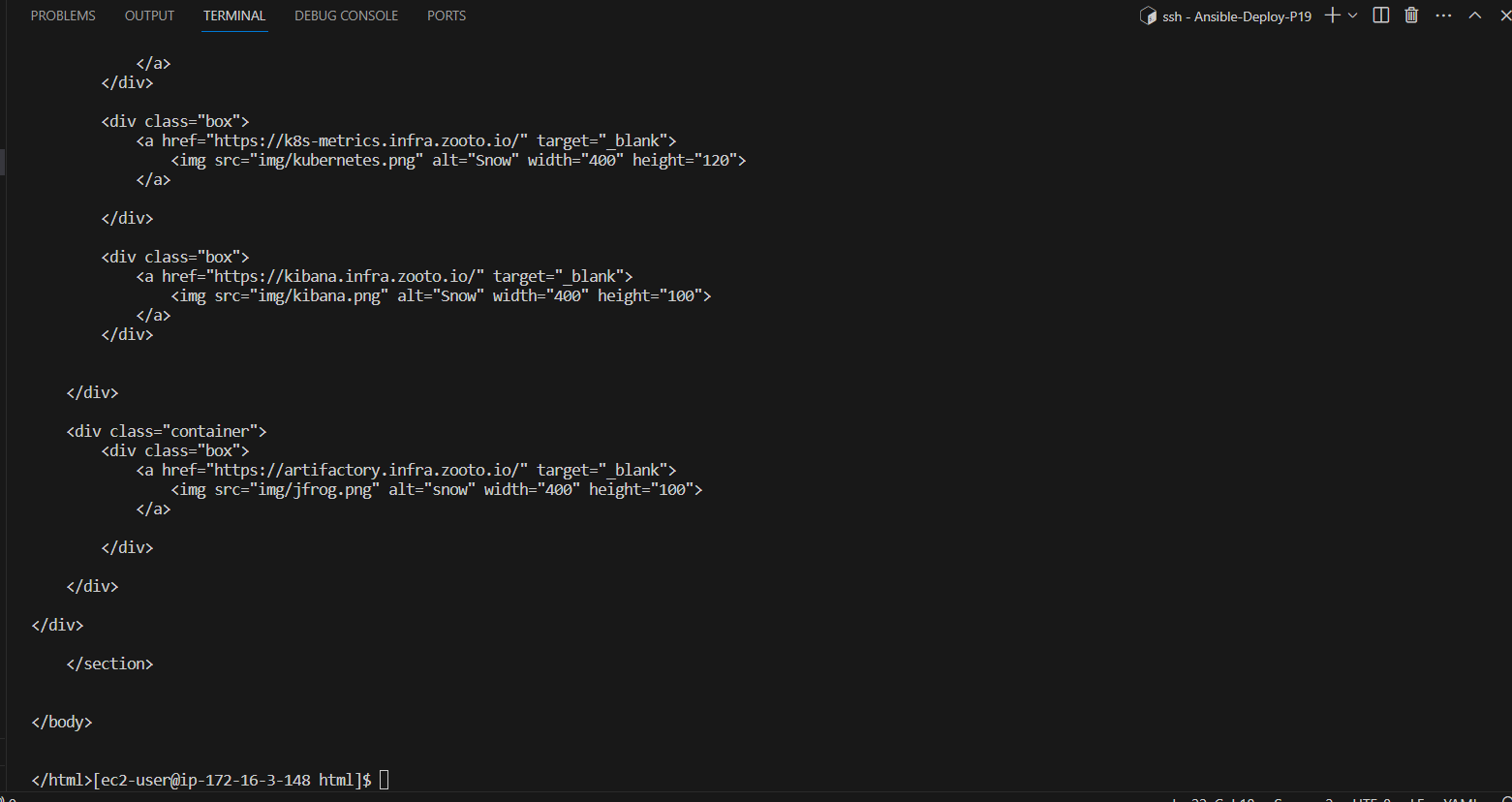Open the terminal profile dropdown arrow
Screen dimensions: 1512x802
coord(1352,15)
